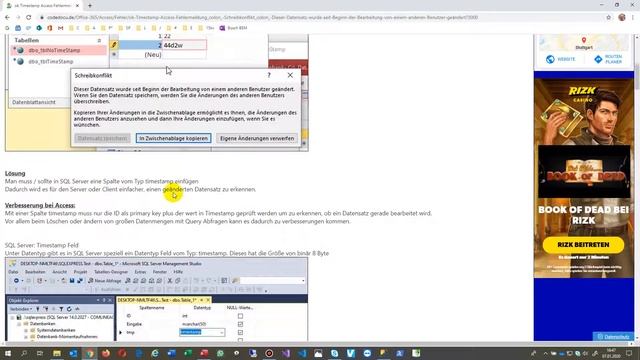Open the Extras menu in SSMS
This screenshot has height=360, width=640.
click(140, 272)
